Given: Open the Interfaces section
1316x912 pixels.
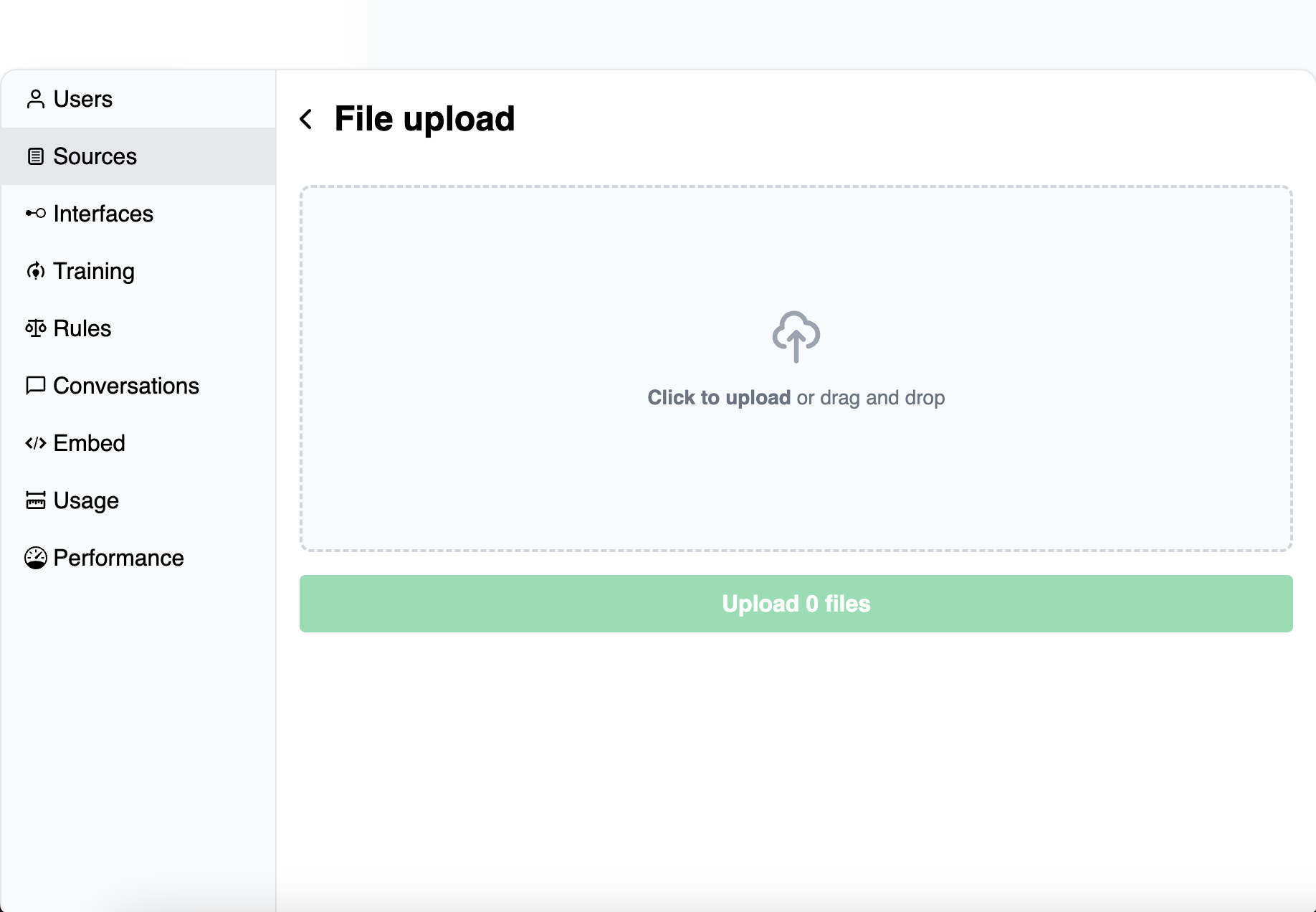Looking at the screenshot, I should [x=138, y=214].
